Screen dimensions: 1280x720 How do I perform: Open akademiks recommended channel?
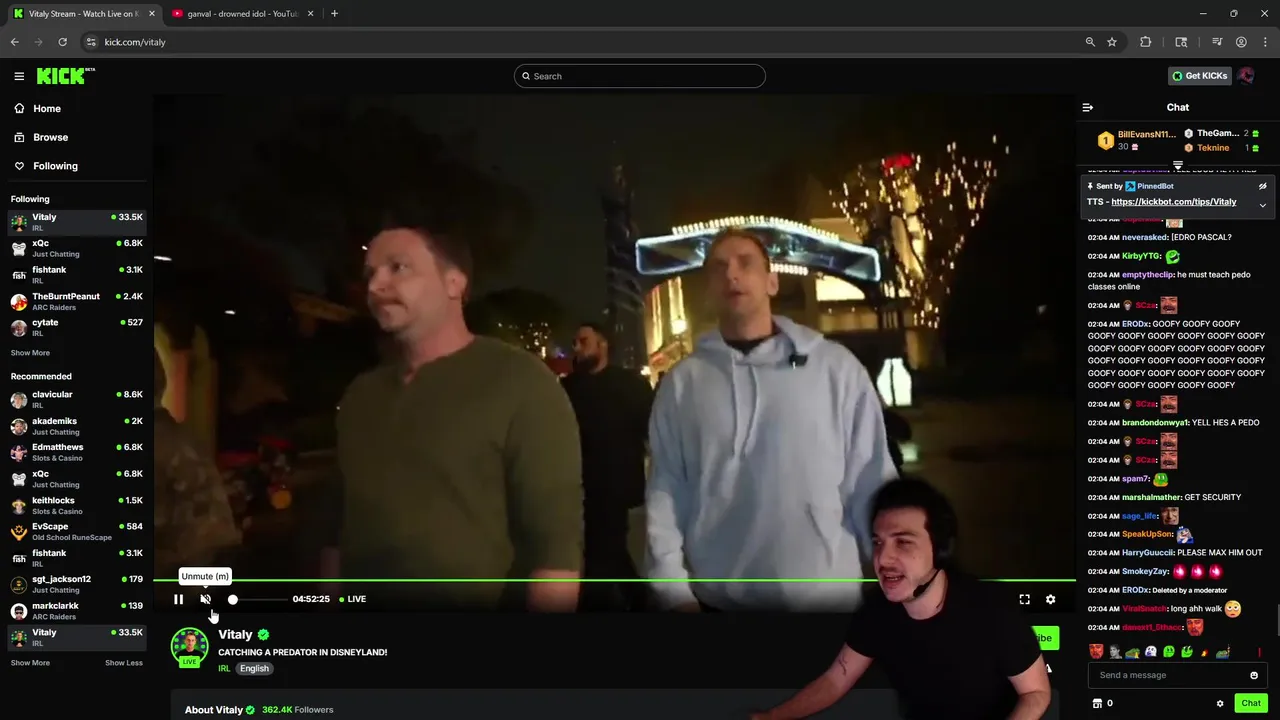pyautogui.click(x=77, y=426)
